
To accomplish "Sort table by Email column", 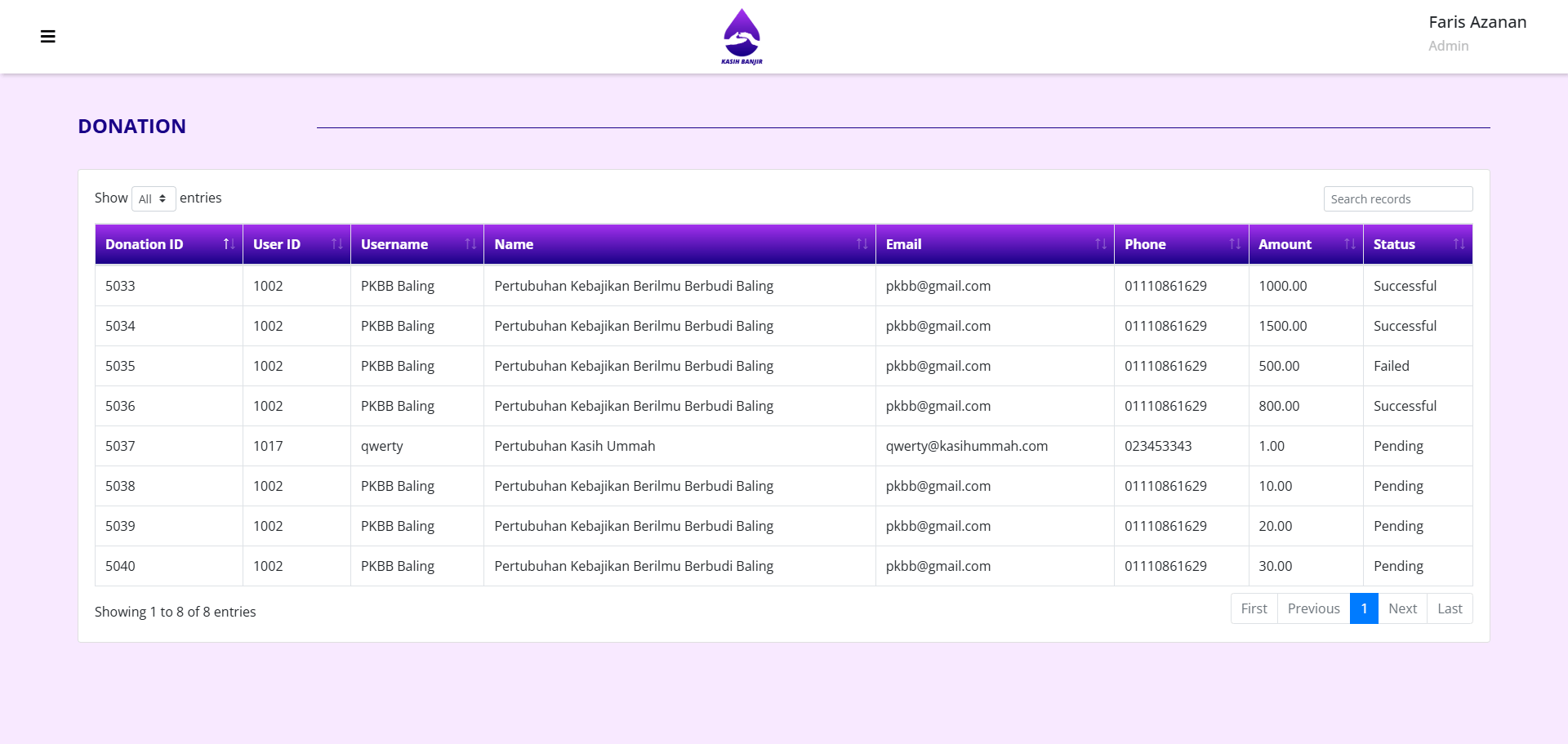I will 994,244.
